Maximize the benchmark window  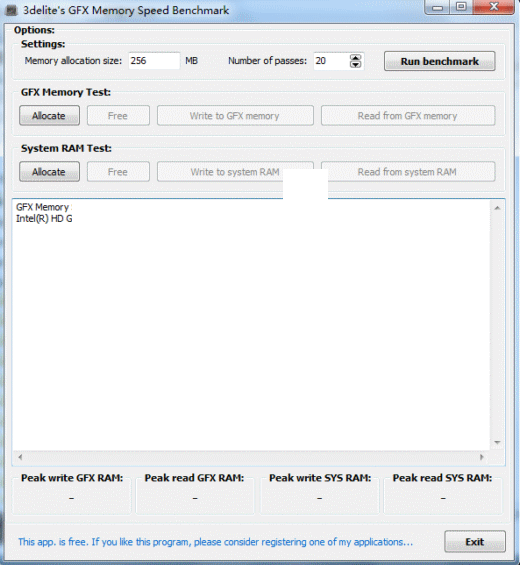[x=461, y=7]
